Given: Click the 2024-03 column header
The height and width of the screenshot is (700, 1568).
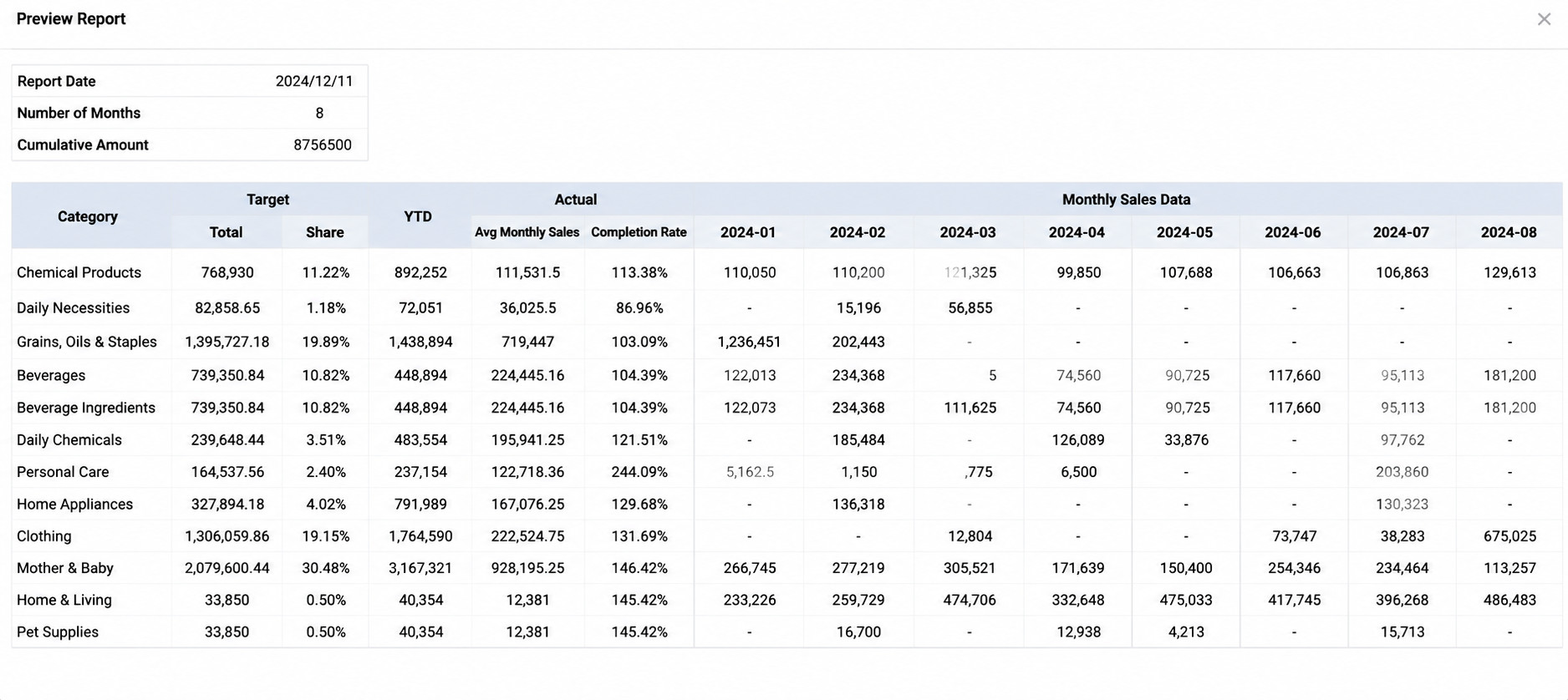Looking at the screenshot, I should tap(968, 232).
